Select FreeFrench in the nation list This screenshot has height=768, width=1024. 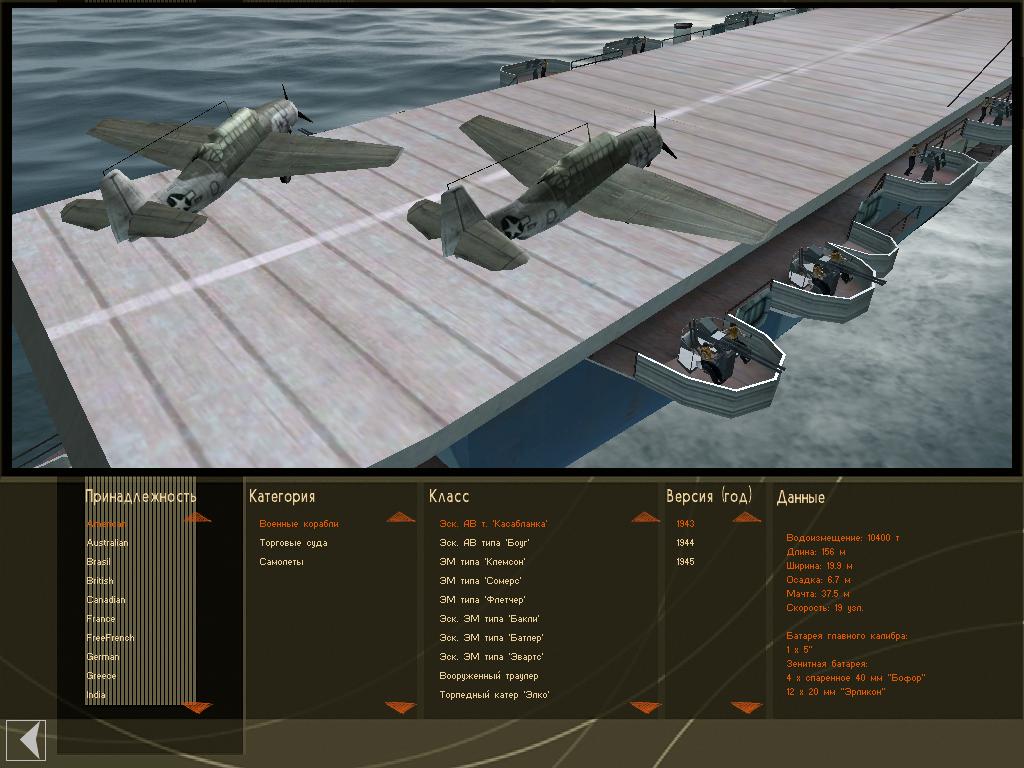pyautogui.click(x=110, y=638)
